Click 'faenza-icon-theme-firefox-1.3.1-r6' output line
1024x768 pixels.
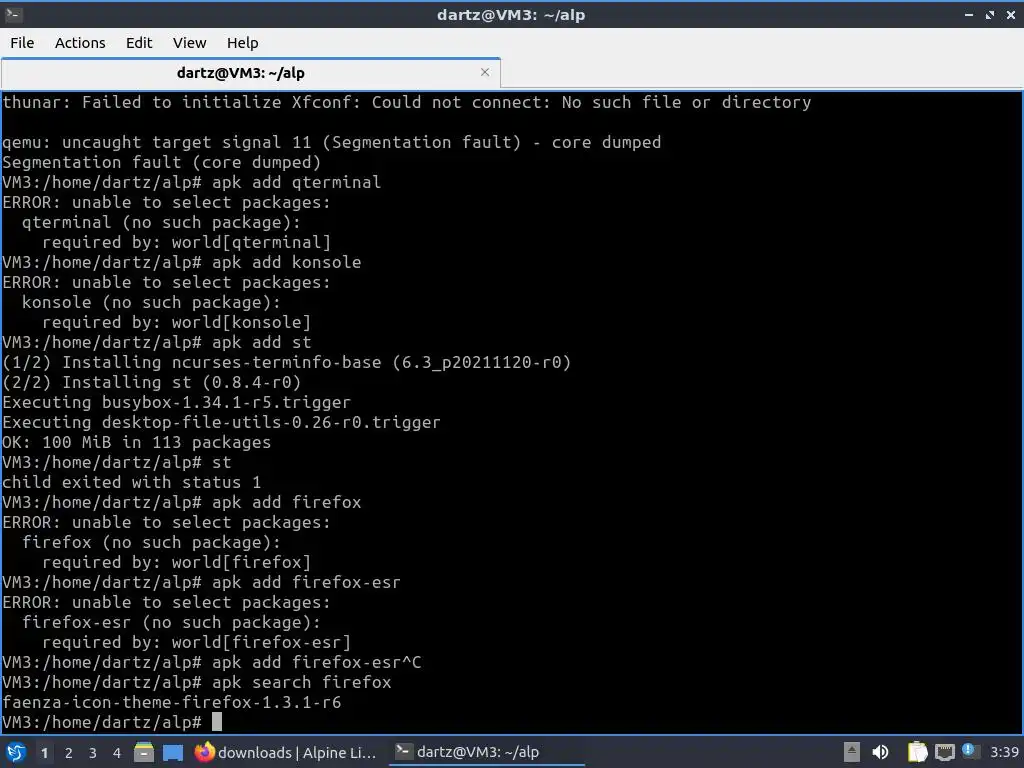click(x=172, y=703)
